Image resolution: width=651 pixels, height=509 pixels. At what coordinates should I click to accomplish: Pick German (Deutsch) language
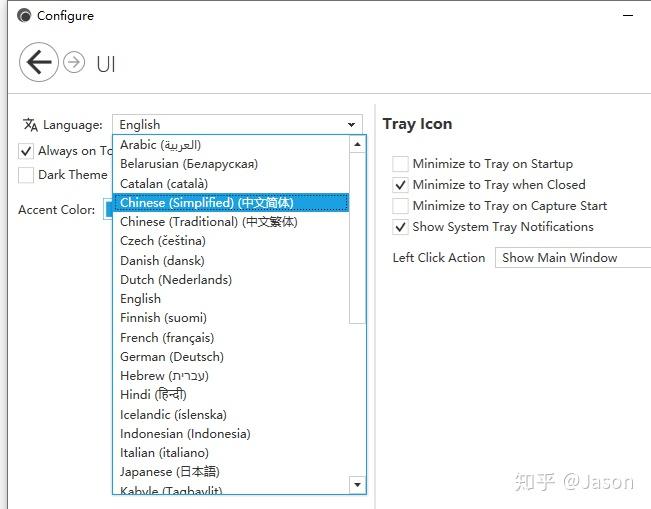(x=172, y=357)
